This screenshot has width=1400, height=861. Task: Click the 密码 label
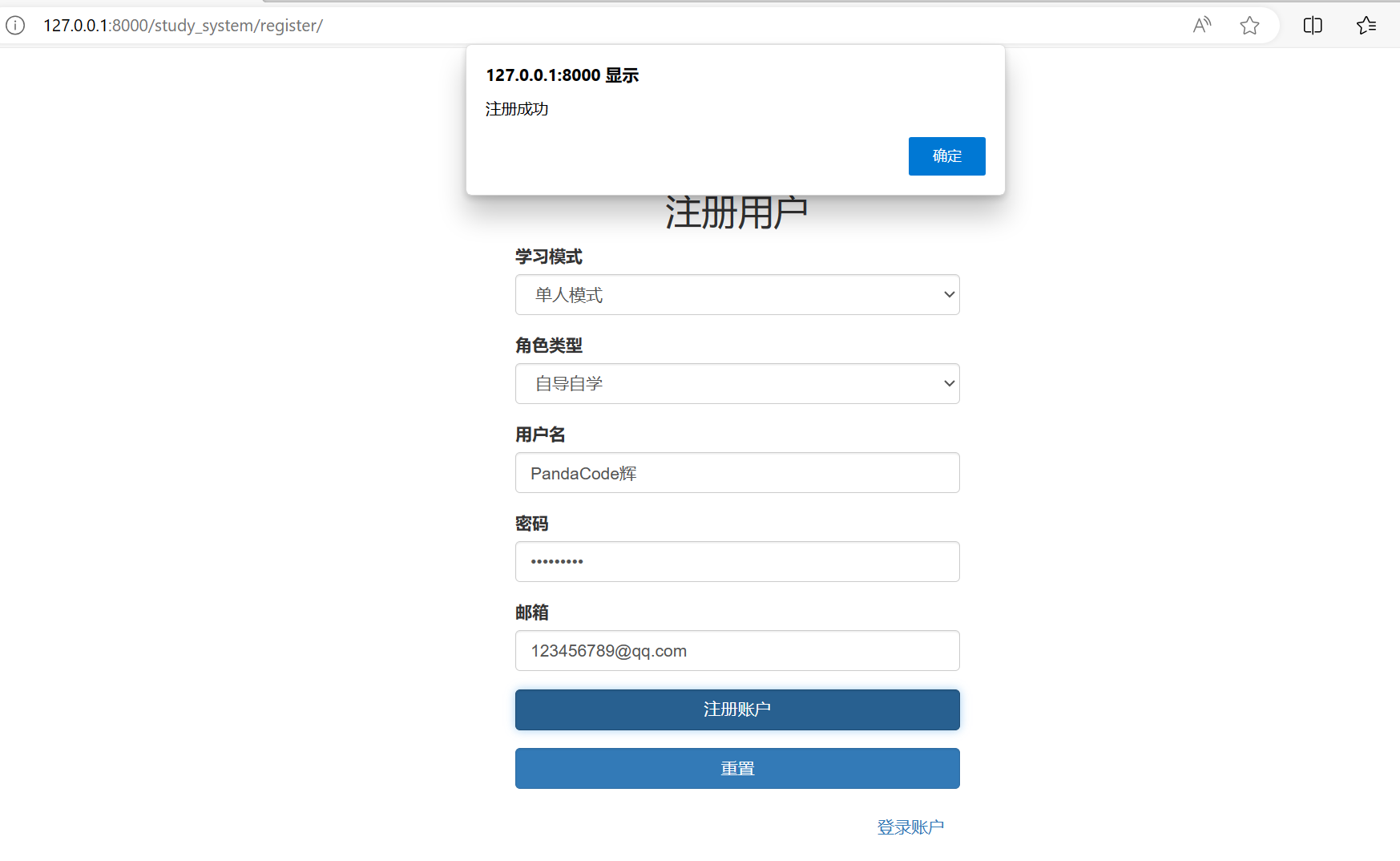click(x=532, y=523)
